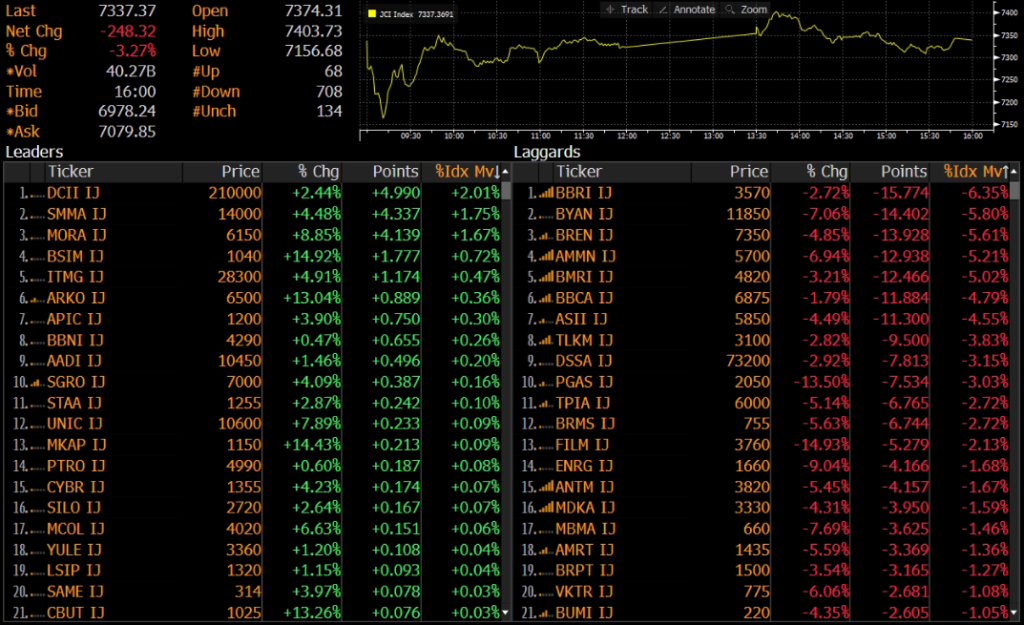This screenshot has width=1024, height=625.
Task: Click the Leaders % Chg column header
Action: [x=316, y=172]
